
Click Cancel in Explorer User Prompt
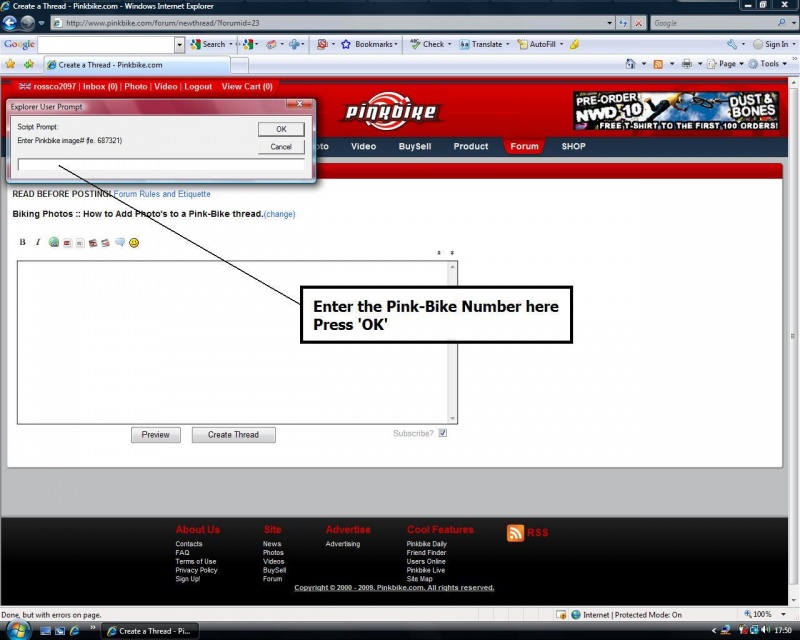click(x=281, y=147)
